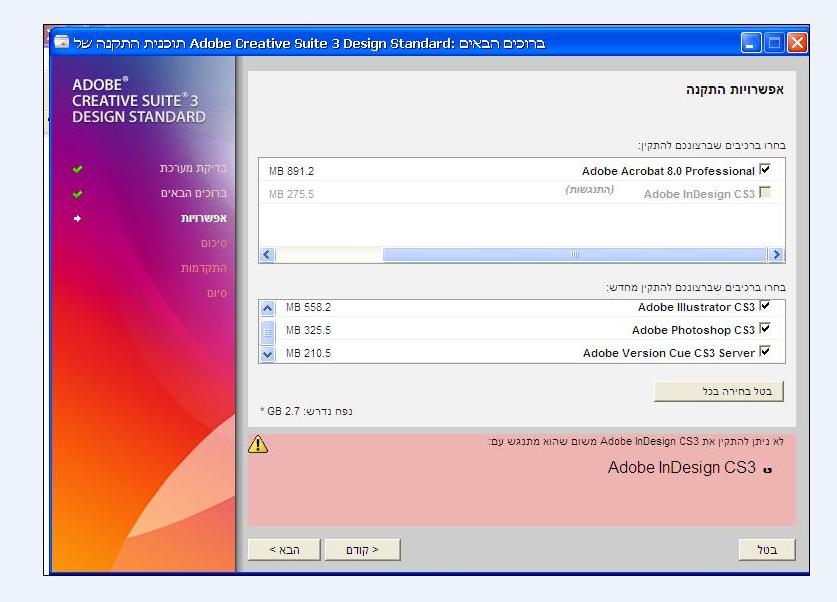Click up arrow of reinstall list scrollbar
This screenshot has height=602, width=837.
267,308
